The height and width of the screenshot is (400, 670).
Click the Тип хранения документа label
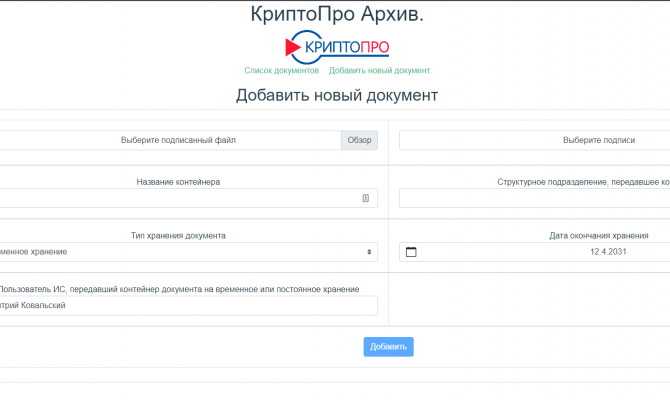pyautogui.click(x=178, y=235)
